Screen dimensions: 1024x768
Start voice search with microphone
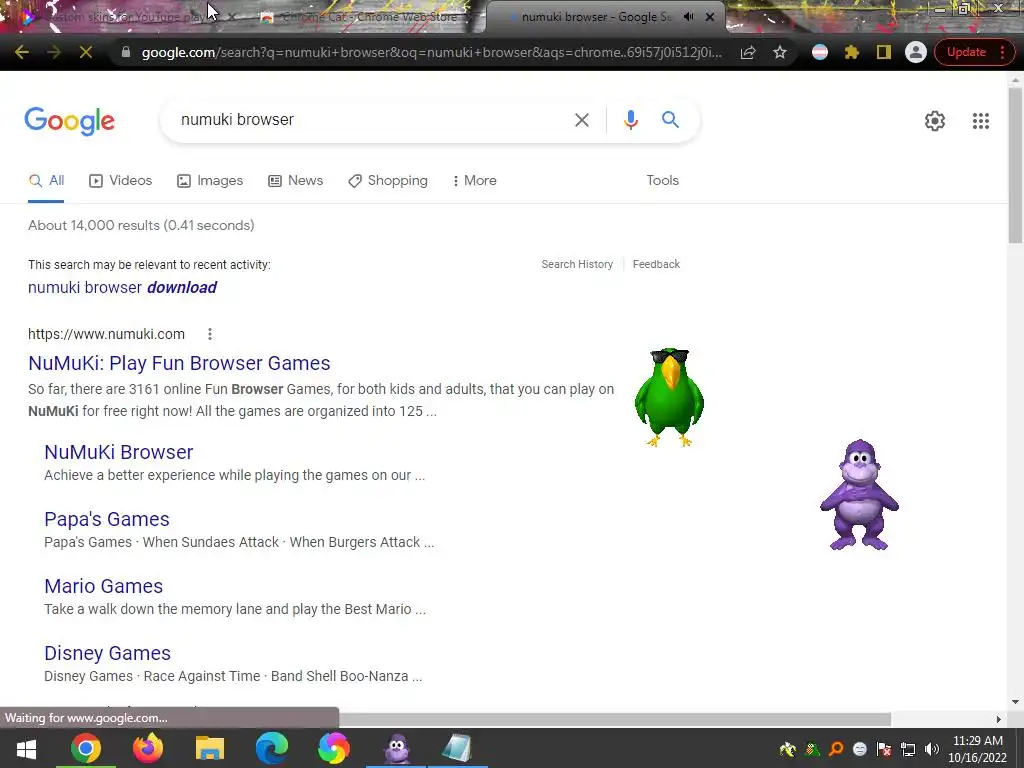(630, 120)
